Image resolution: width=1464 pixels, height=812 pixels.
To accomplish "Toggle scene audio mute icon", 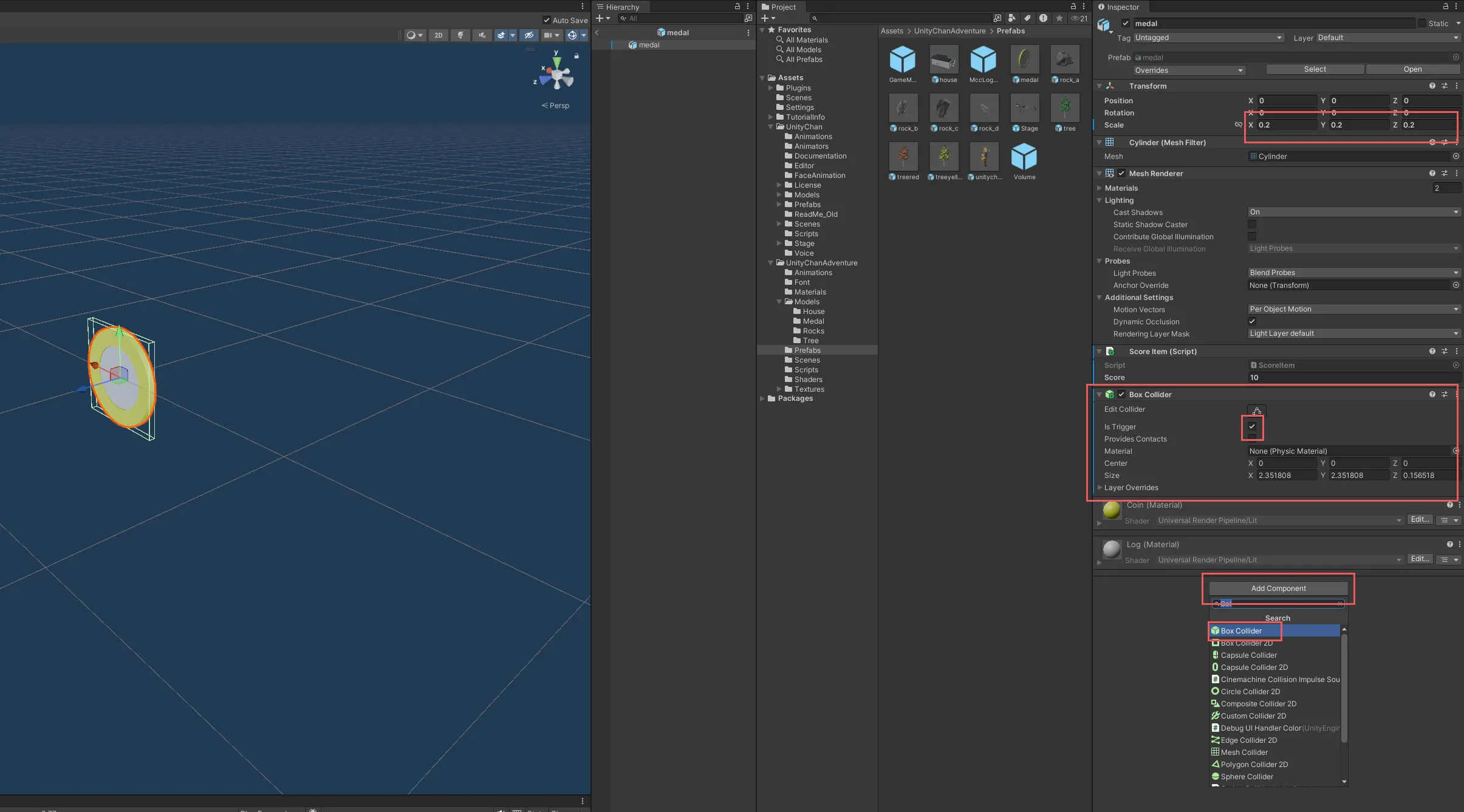I will [x=482, y=35].
